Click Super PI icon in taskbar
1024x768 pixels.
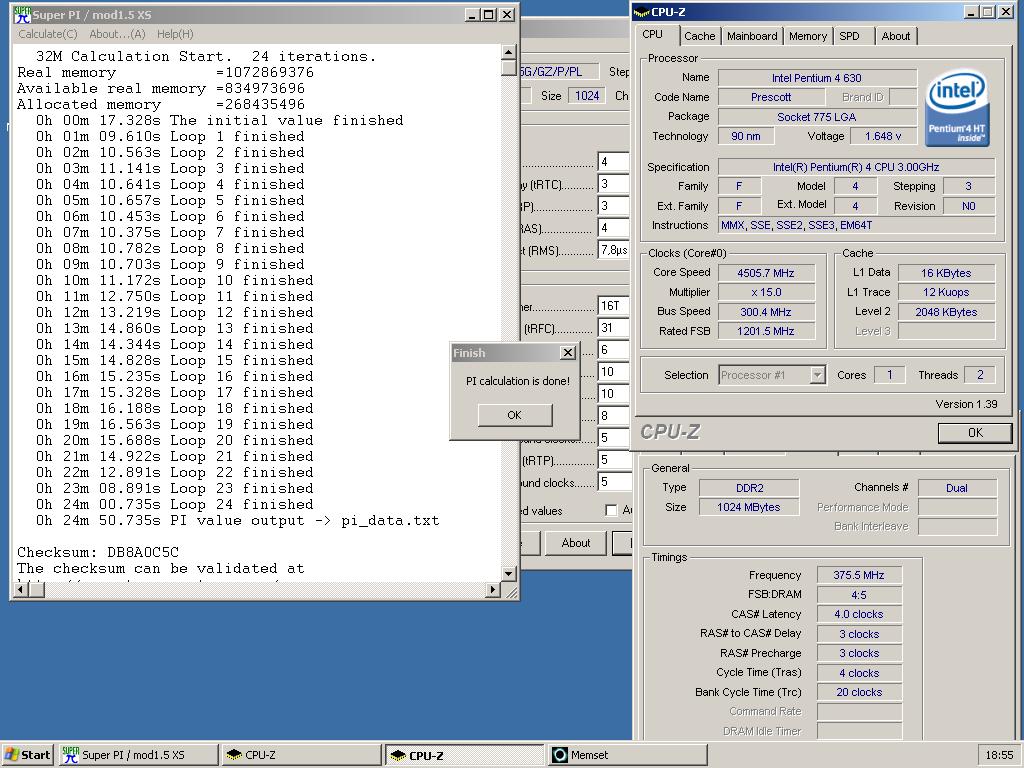pyautogui.click(x=71, y=755)
